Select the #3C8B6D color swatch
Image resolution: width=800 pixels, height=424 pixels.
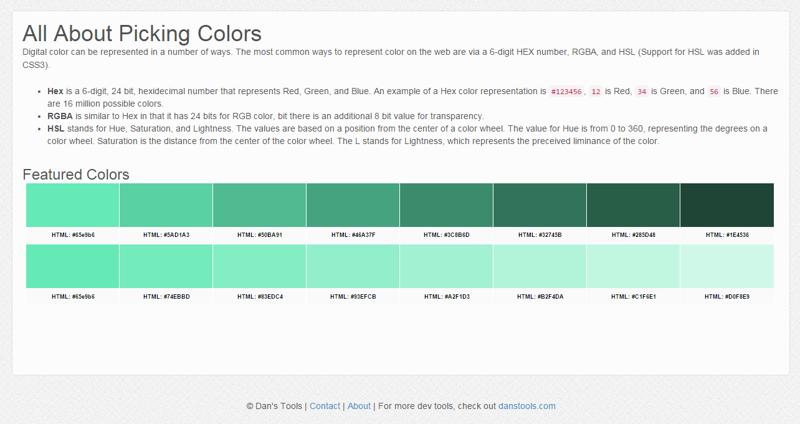point(446,205)
